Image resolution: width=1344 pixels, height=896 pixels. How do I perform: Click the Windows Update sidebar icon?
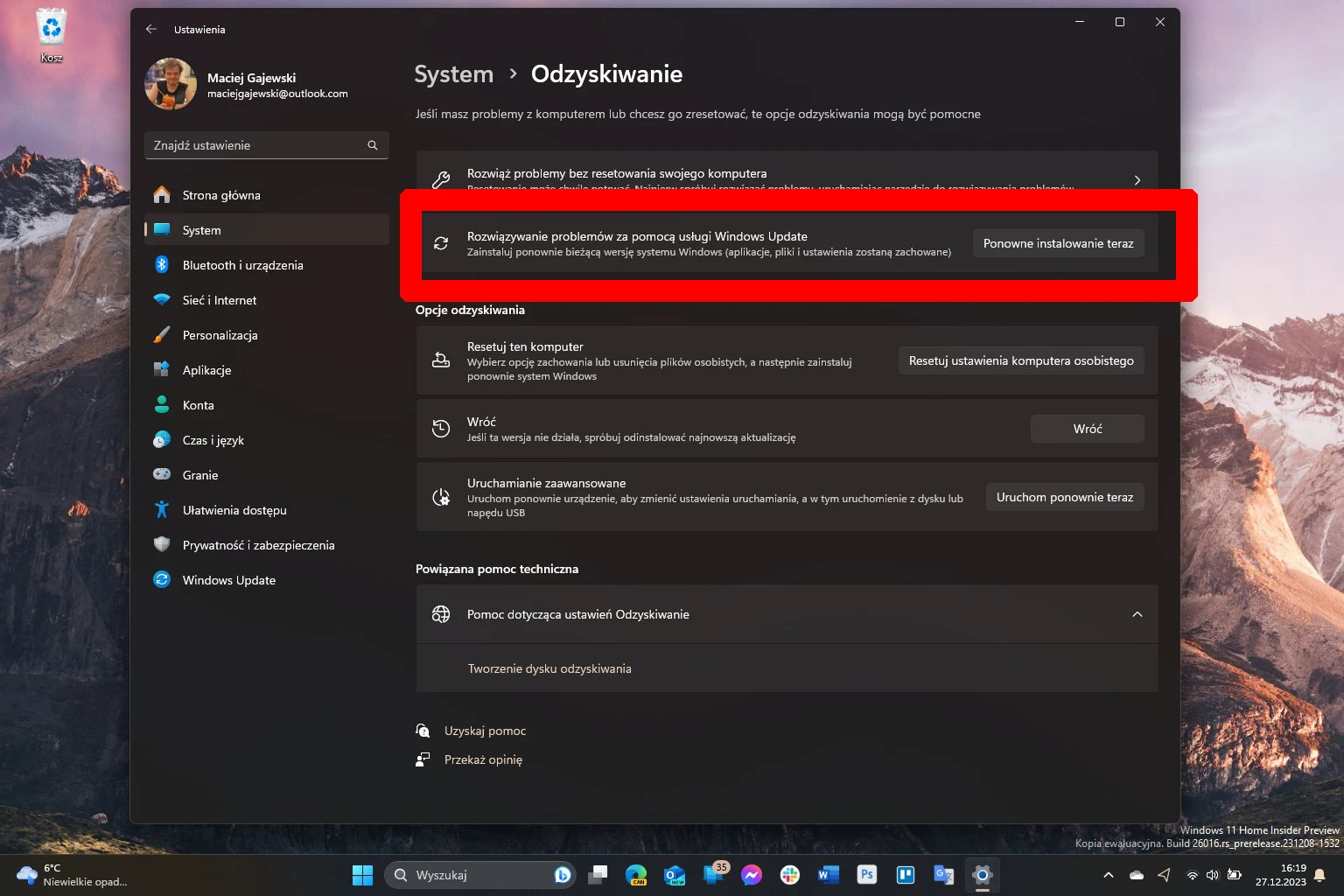[162, 580]
